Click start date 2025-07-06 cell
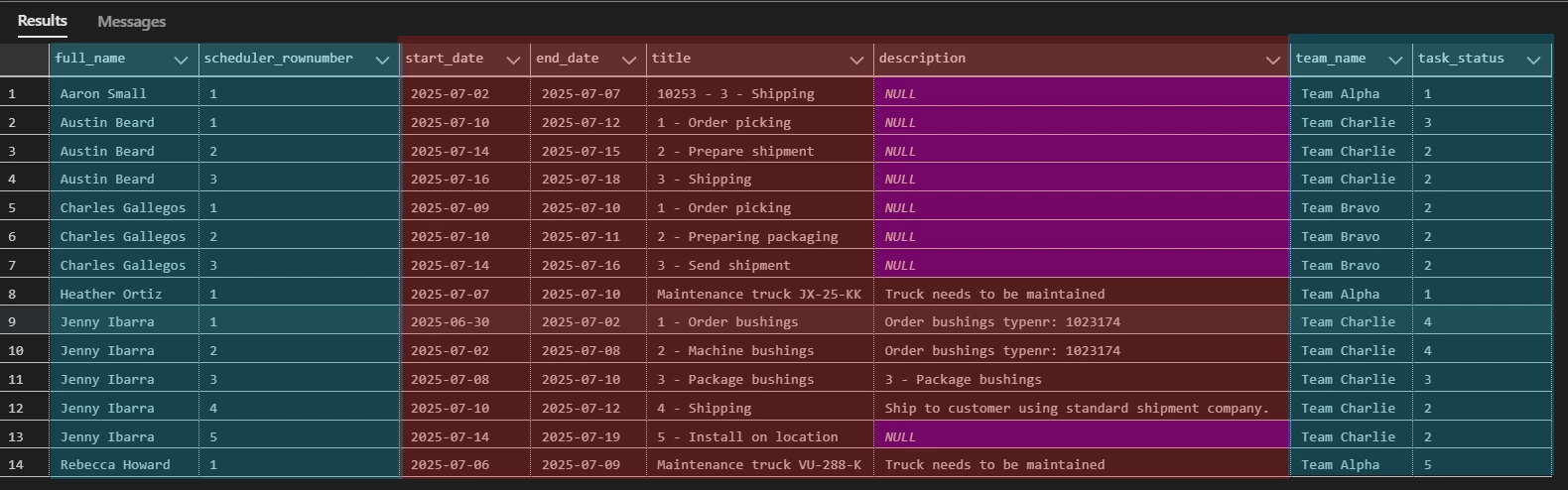This screenshot has height=490, width=1568. 464,464
